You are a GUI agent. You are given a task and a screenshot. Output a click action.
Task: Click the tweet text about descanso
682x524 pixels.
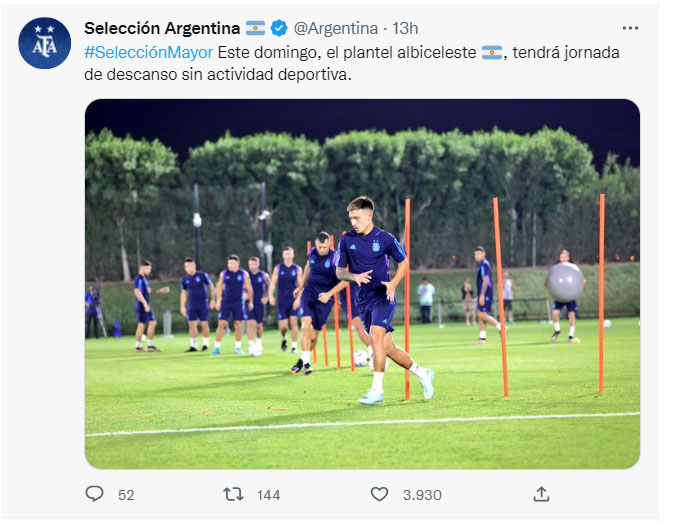[x=352, y=63]
